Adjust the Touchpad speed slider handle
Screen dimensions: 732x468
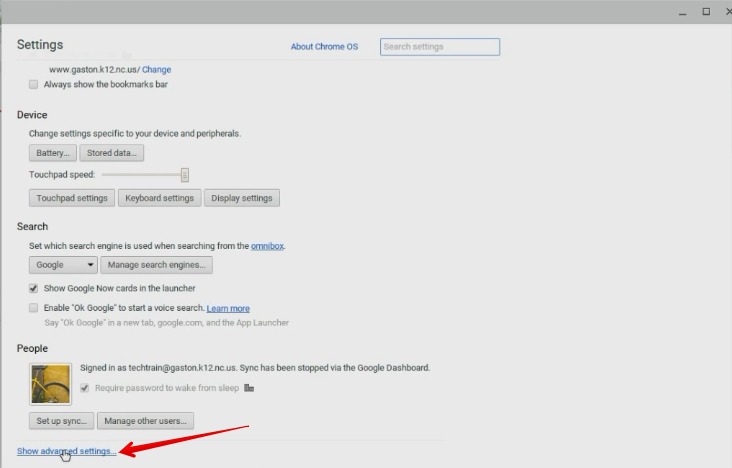185,175
